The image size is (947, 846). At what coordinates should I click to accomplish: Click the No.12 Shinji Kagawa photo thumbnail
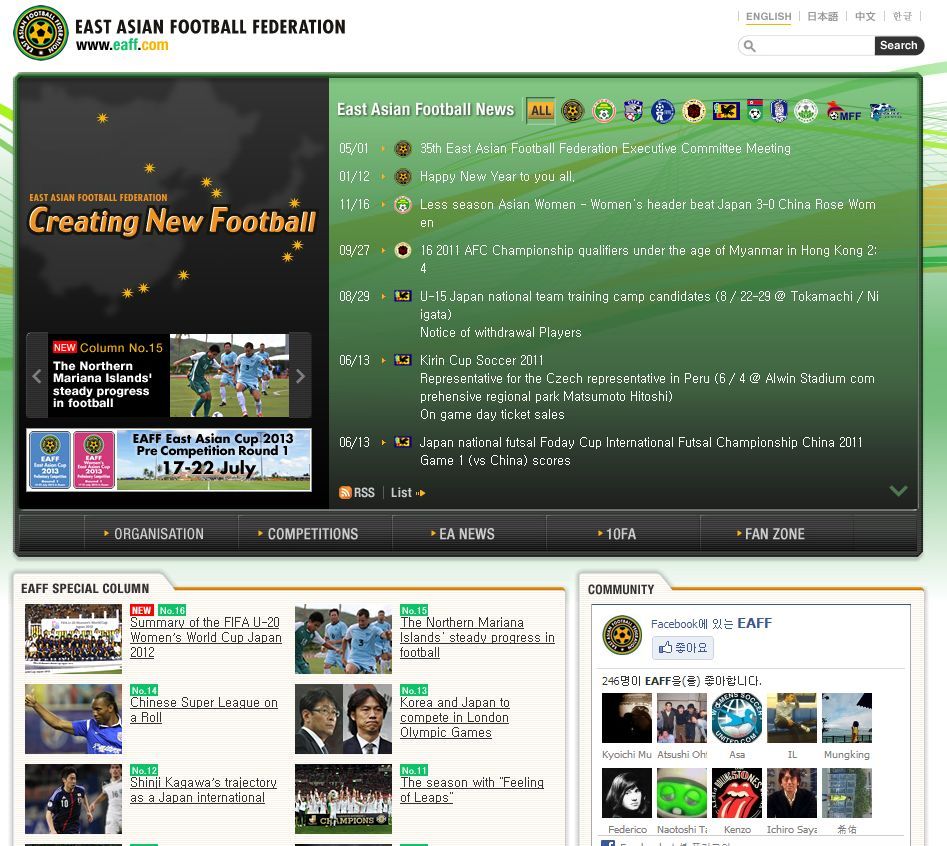point(73,799)
